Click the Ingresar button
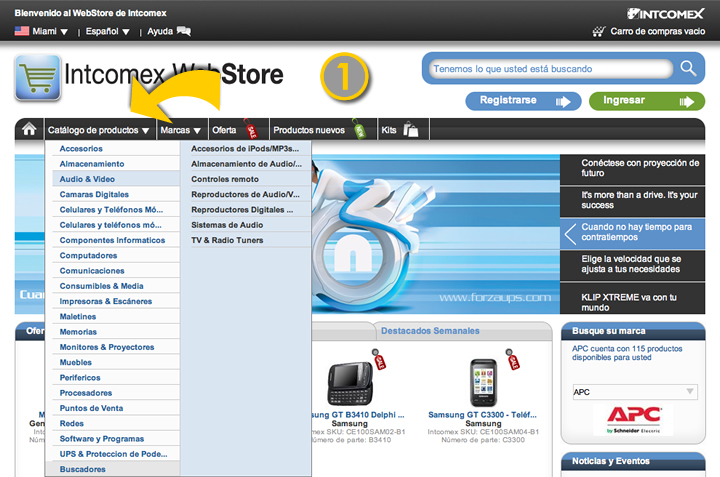The image size is (720, 477). pyautogui.click(x=647, y=101)
